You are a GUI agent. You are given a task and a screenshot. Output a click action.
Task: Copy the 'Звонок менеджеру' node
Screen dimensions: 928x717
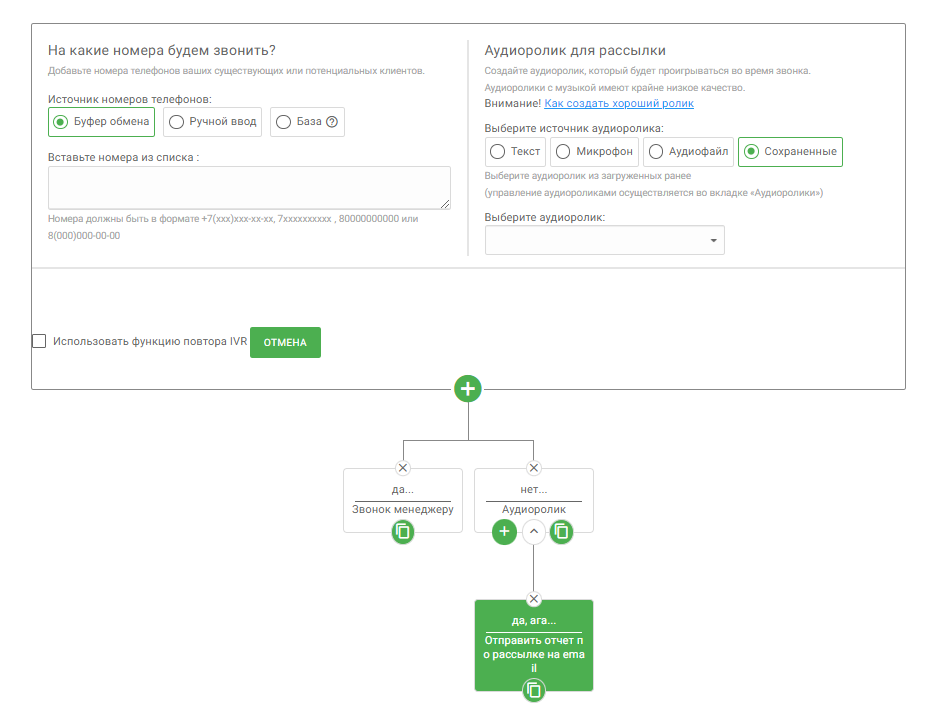coord(403,532)
